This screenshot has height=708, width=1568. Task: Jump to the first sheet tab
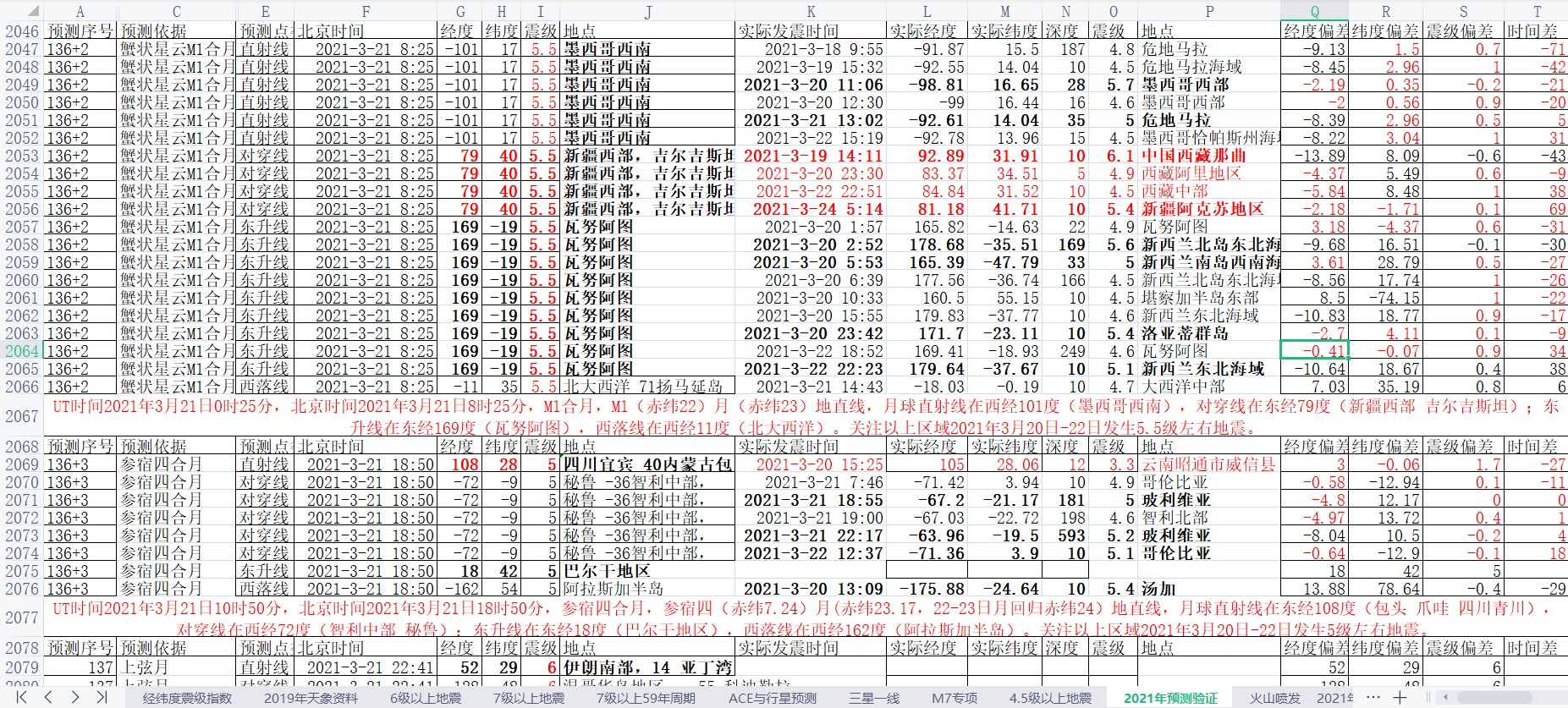coord(22,698)
